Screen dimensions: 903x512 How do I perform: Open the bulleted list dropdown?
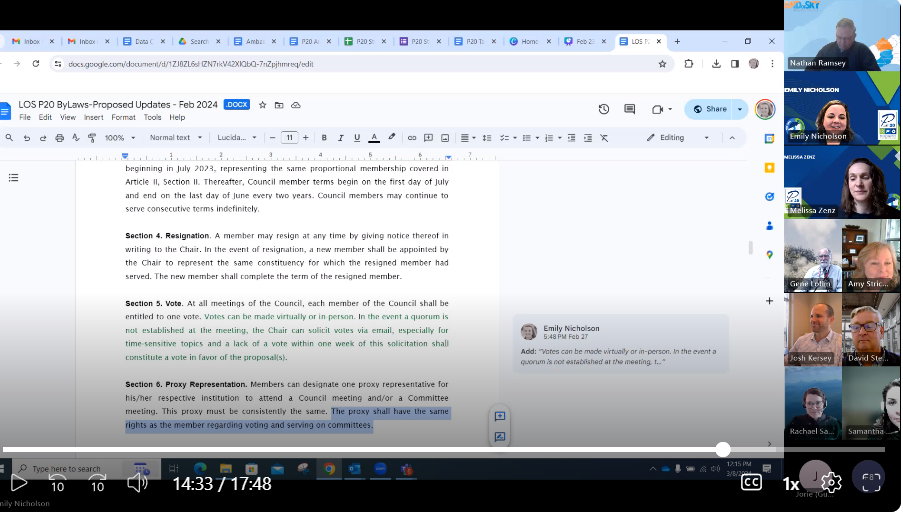pos(530,138)
